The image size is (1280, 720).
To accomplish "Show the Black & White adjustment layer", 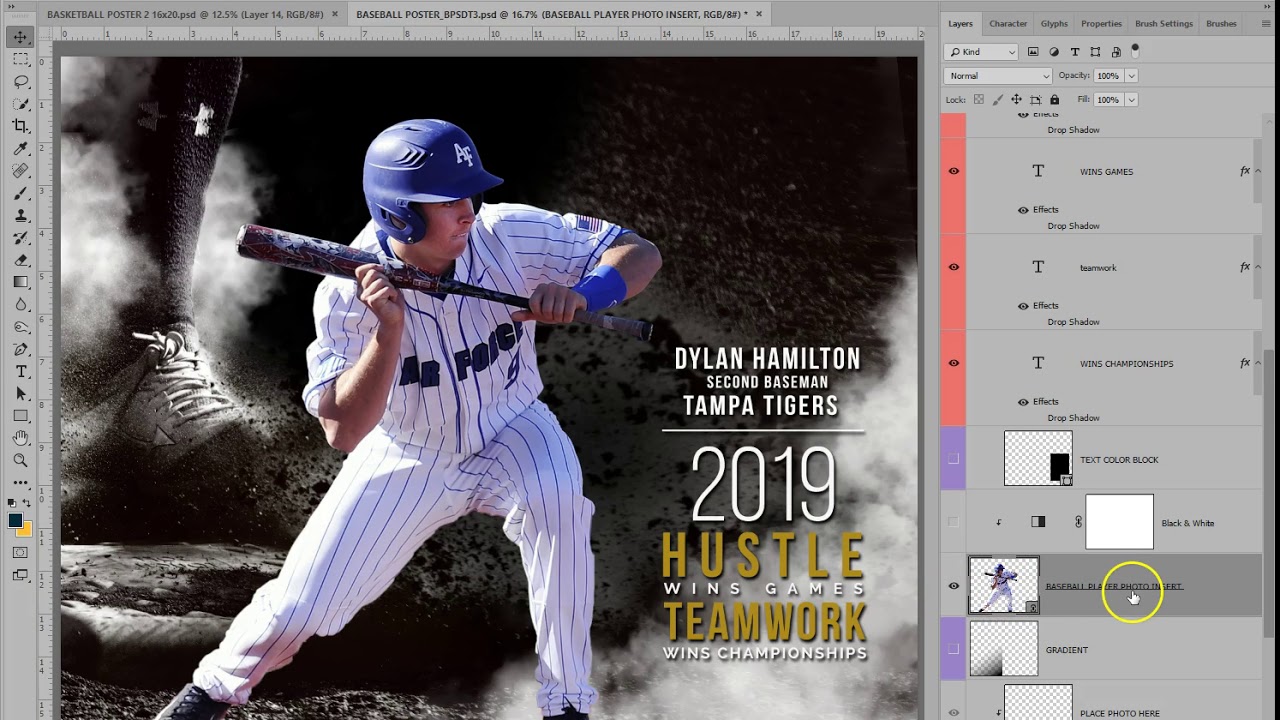I will point(953,522).
